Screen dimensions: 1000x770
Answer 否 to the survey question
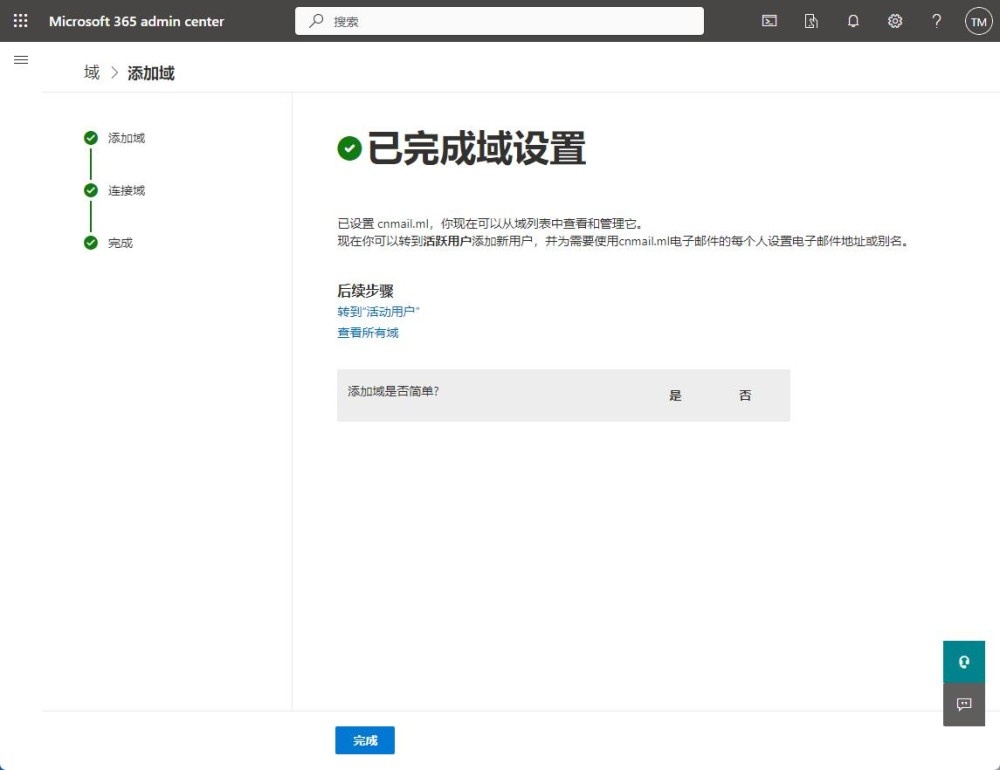click(745, 396)
